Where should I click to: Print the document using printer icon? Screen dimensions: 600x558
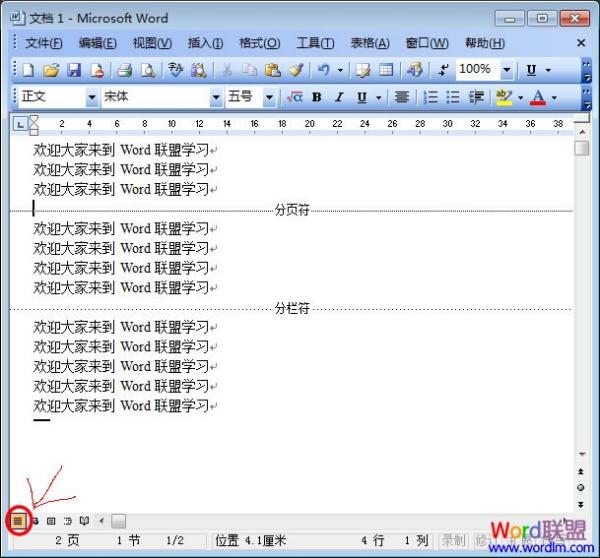124,70
